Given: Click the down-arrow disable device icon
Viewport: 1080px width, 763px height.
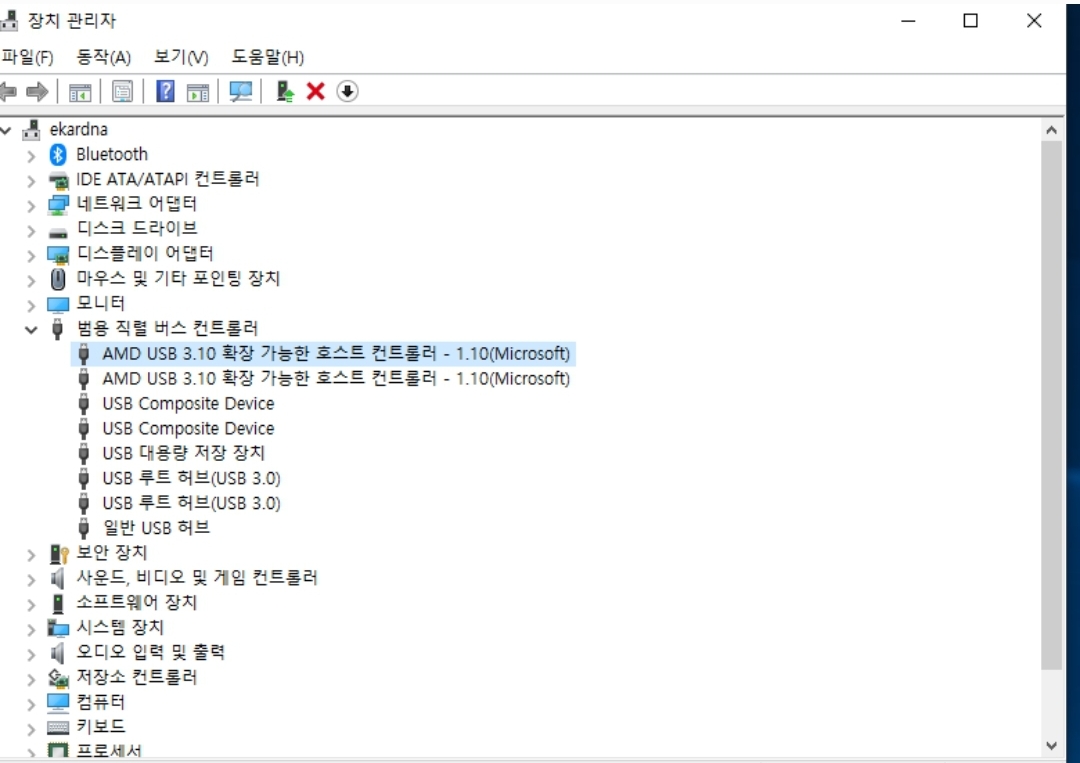Looking at the screenshot, I should (347, 92).
